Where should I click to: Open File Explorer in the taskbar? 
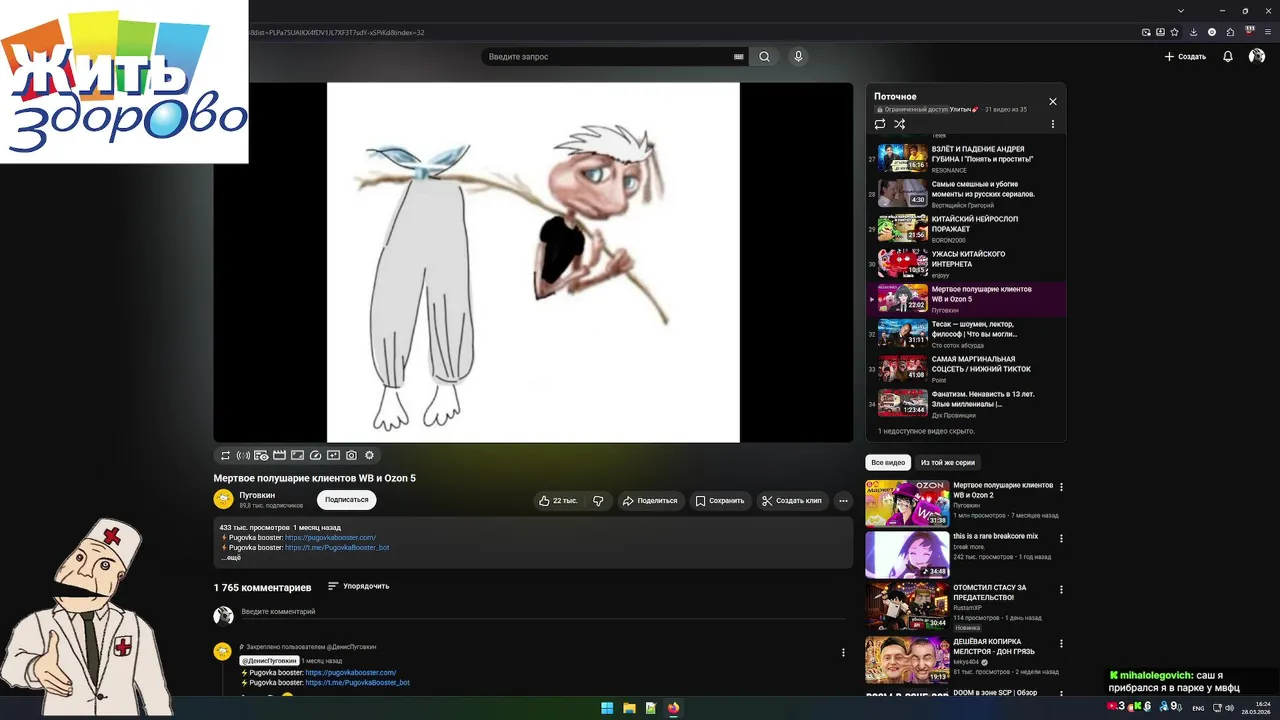(x=629, y=708)
